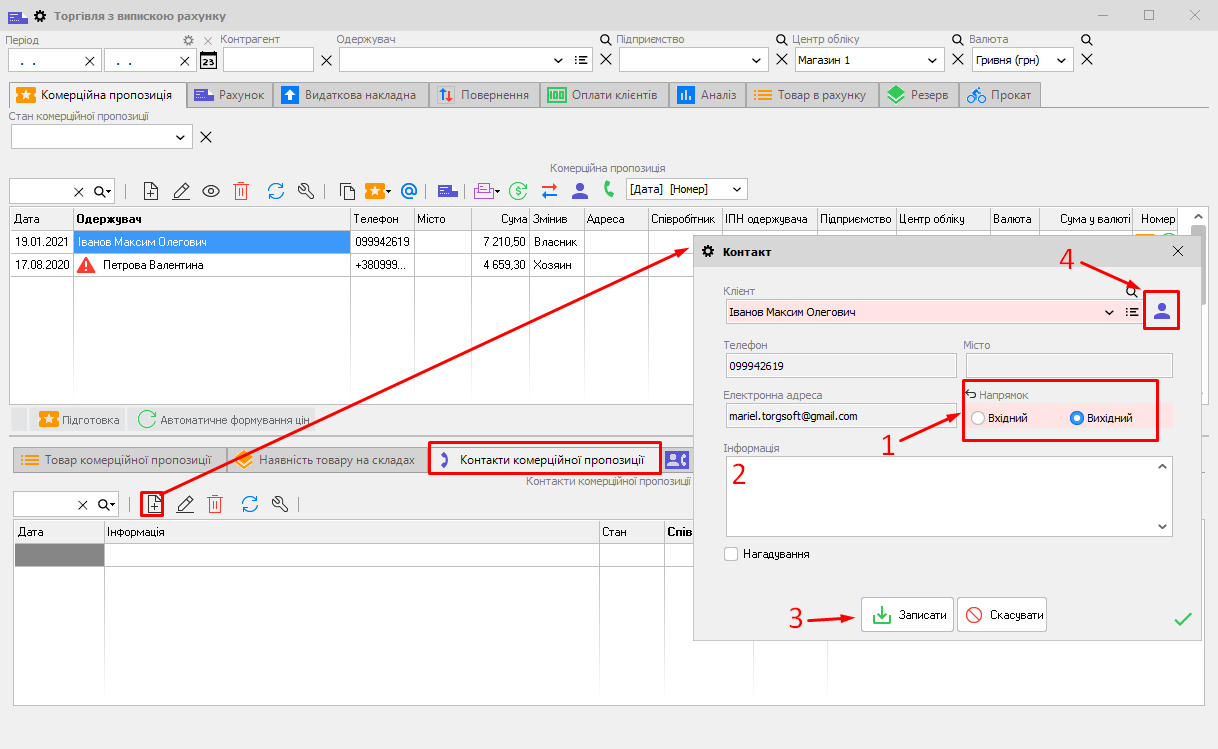1218x749 pixels.
Task: Enable the Нагадування checkbox
Action: pyautogui.click(x=731, y=554)
